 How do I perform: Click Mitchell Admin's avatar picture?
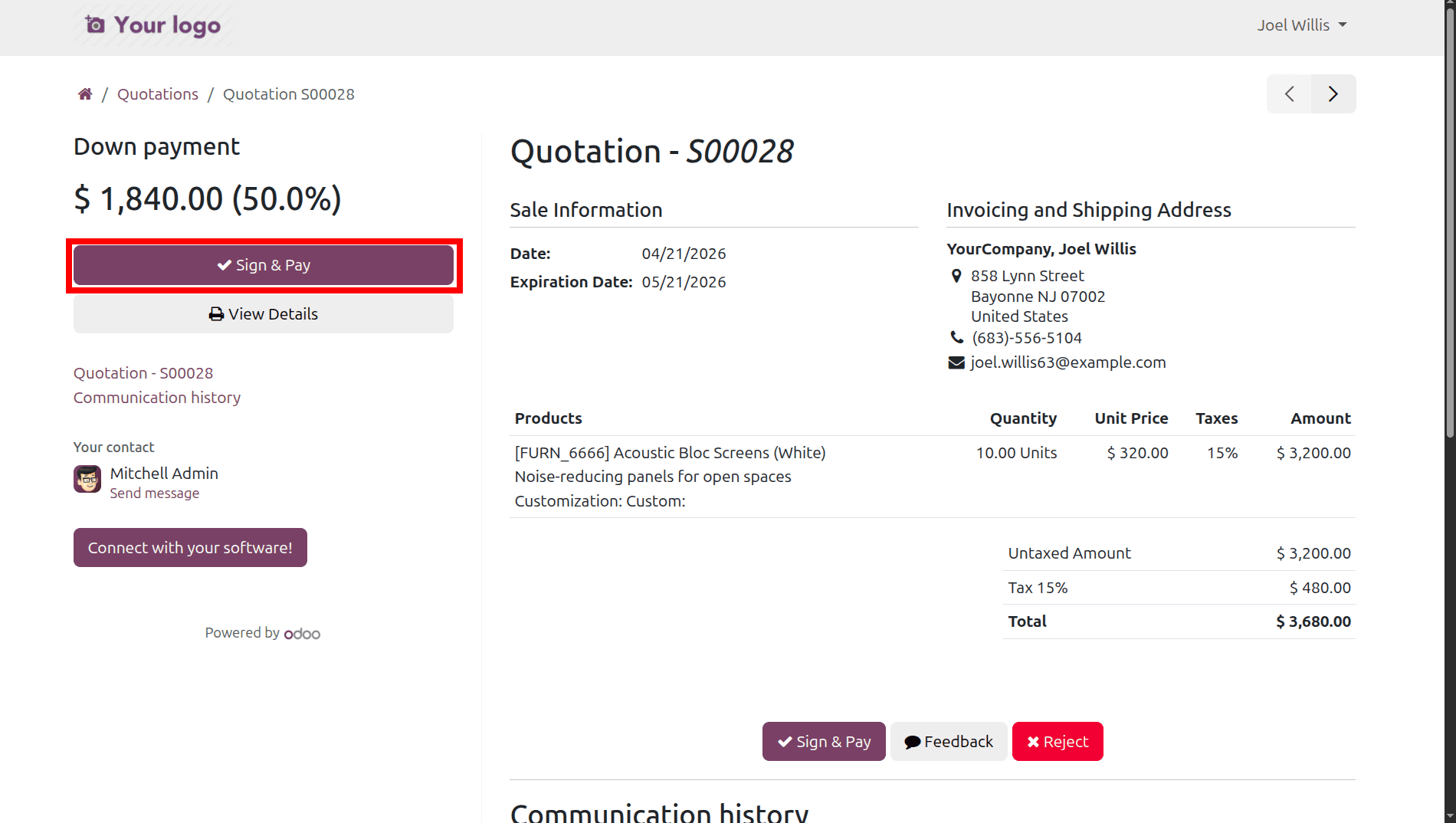click(87, 479)
